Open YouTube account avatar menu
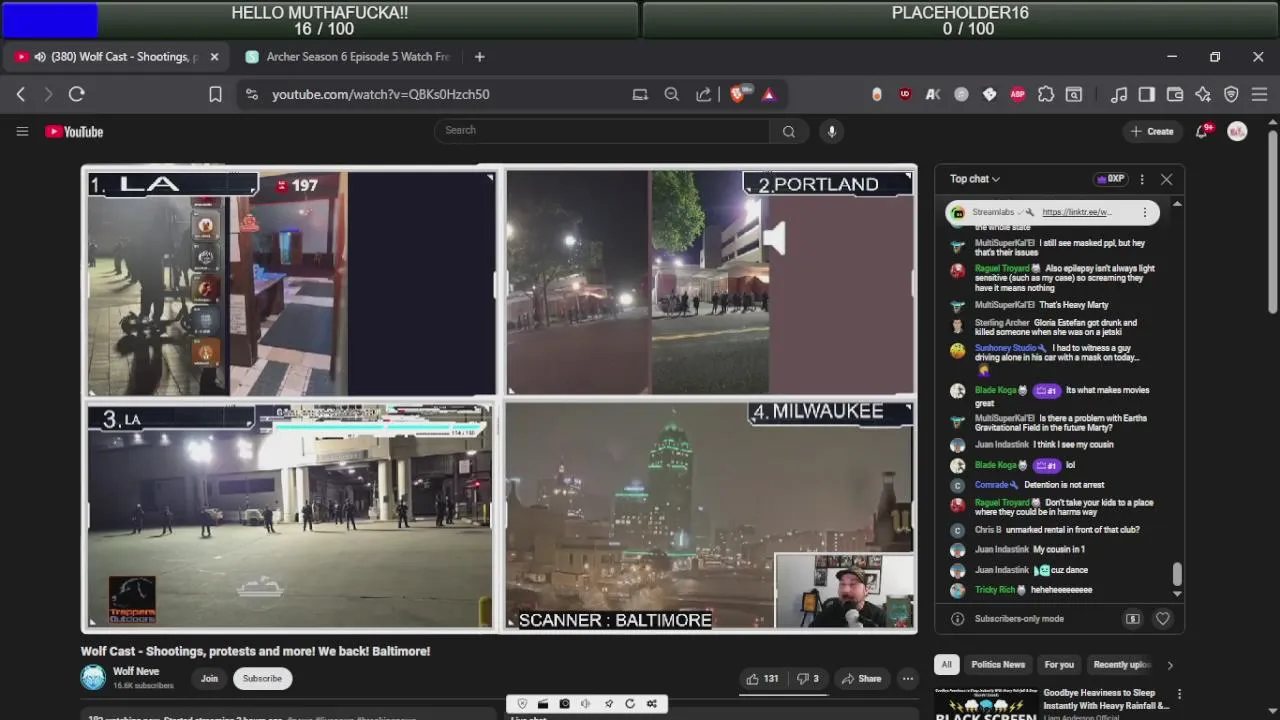 click(x=1237, y=131)
